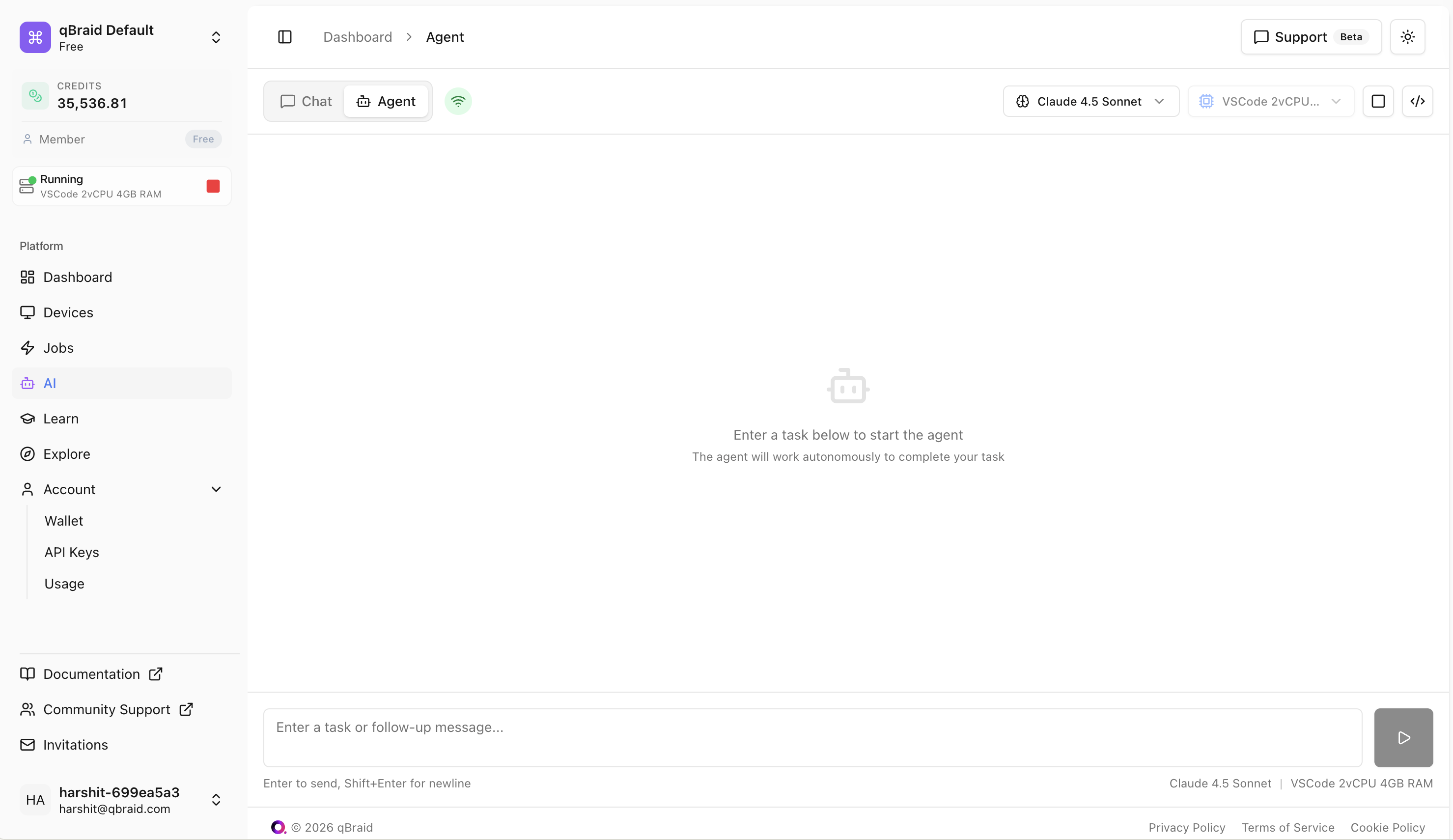Image resolution: width=1453 pixels, height=840 pixels.
Task: Open Claude 4.5 Sonnet model dropdown
Action: 1090,102
